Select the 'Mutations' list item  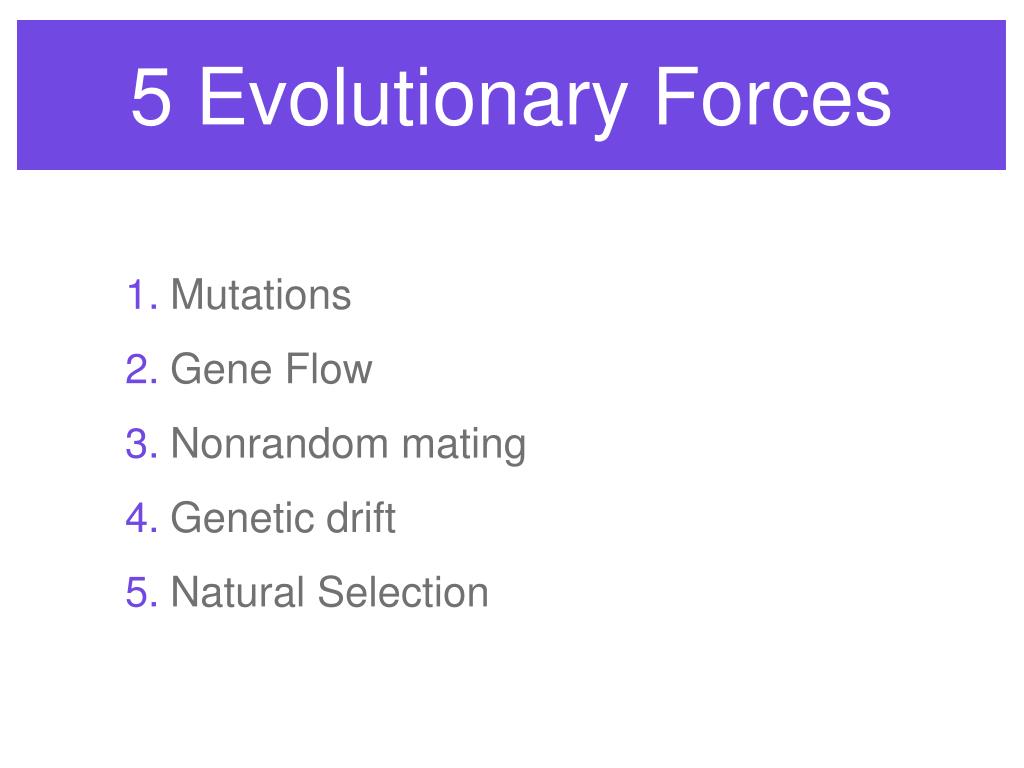coord(261,295)
